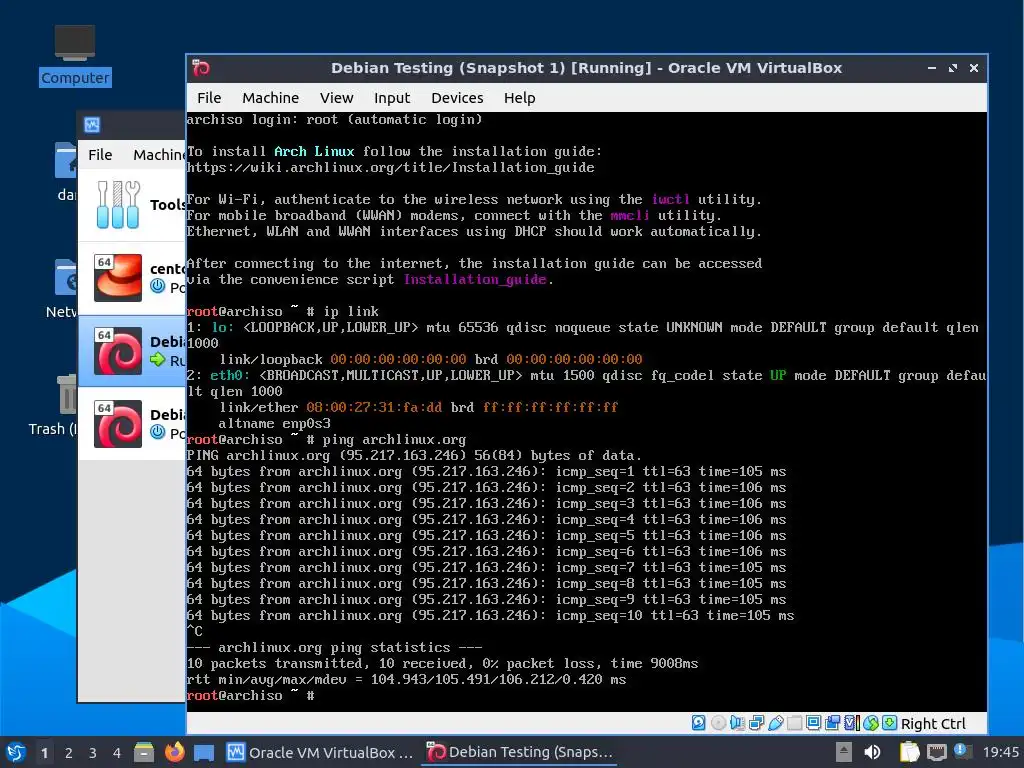Viewport: 1024px width, 768px height.
Task: Click the keyboard capture arrow icon
Action: [x=889, y=723]
